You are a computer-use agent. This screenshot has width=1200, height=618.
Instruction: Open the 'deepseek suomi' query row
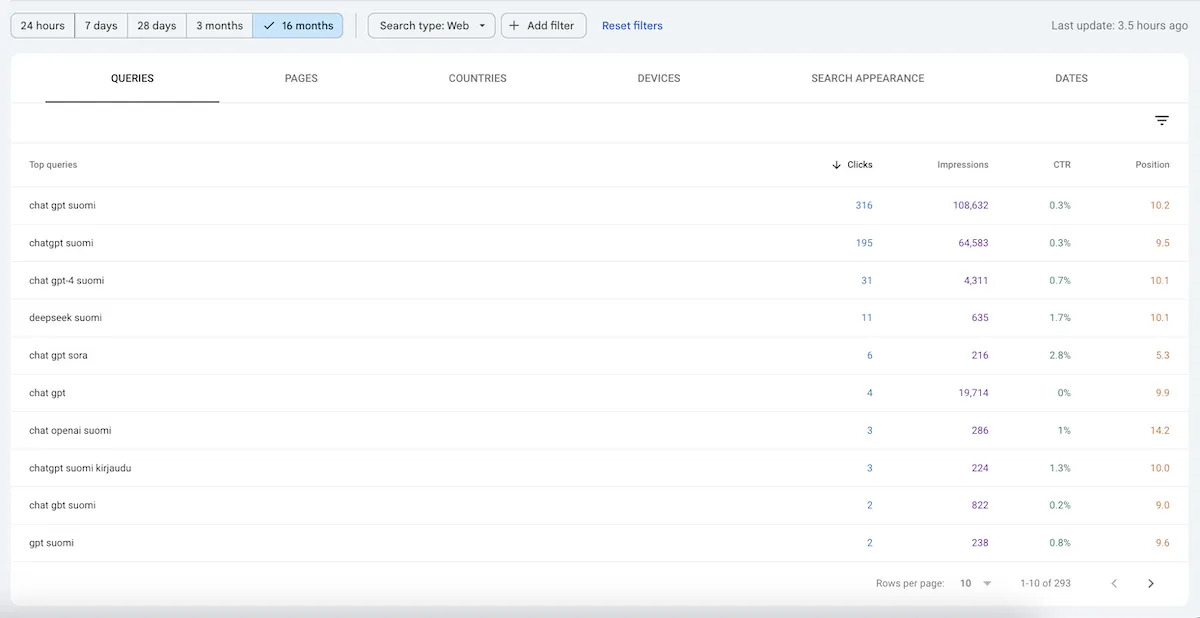pyautogui.click(x=600, y=318)
